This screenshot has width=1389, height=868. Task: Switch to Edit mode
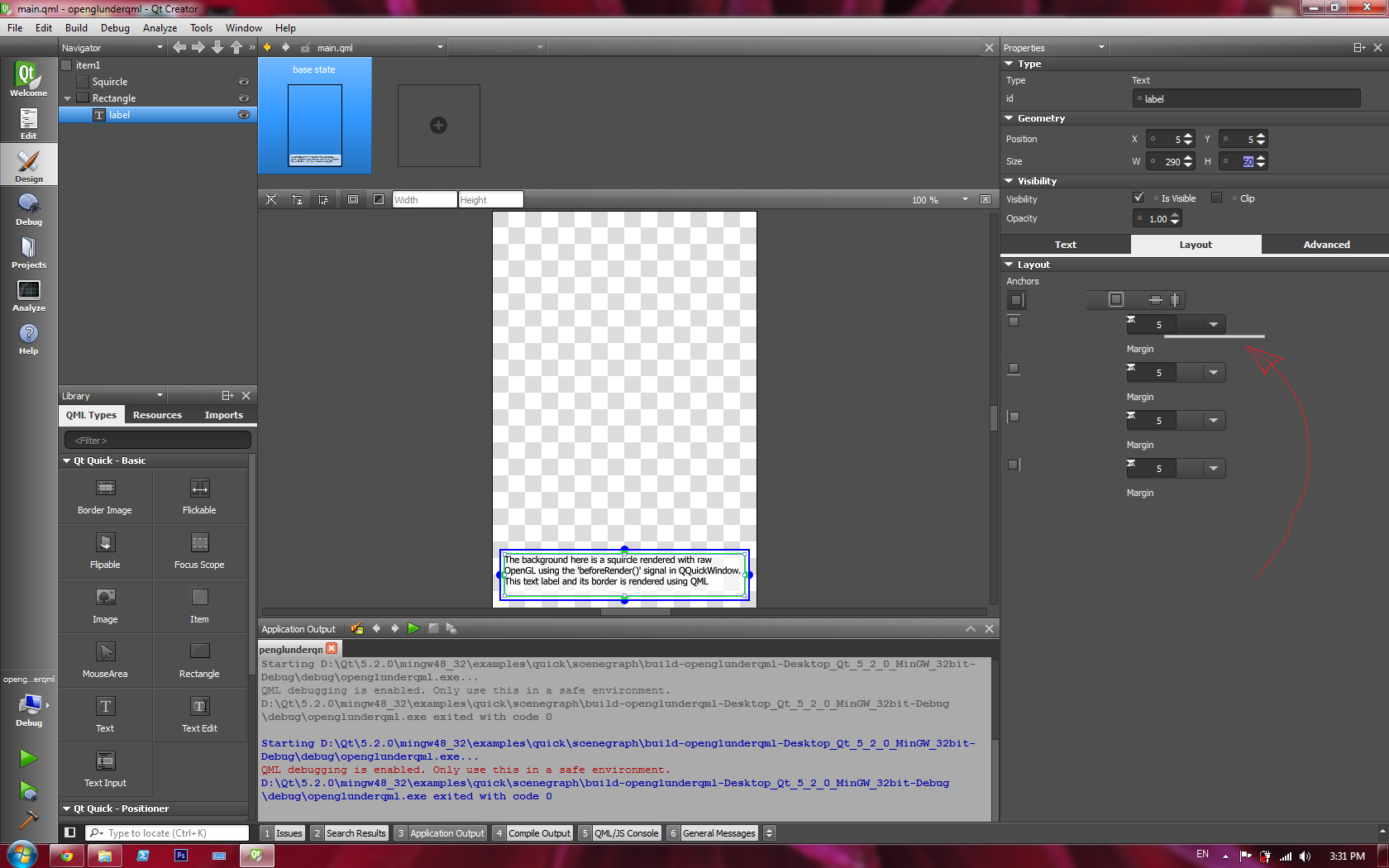[x=28, y=123]
